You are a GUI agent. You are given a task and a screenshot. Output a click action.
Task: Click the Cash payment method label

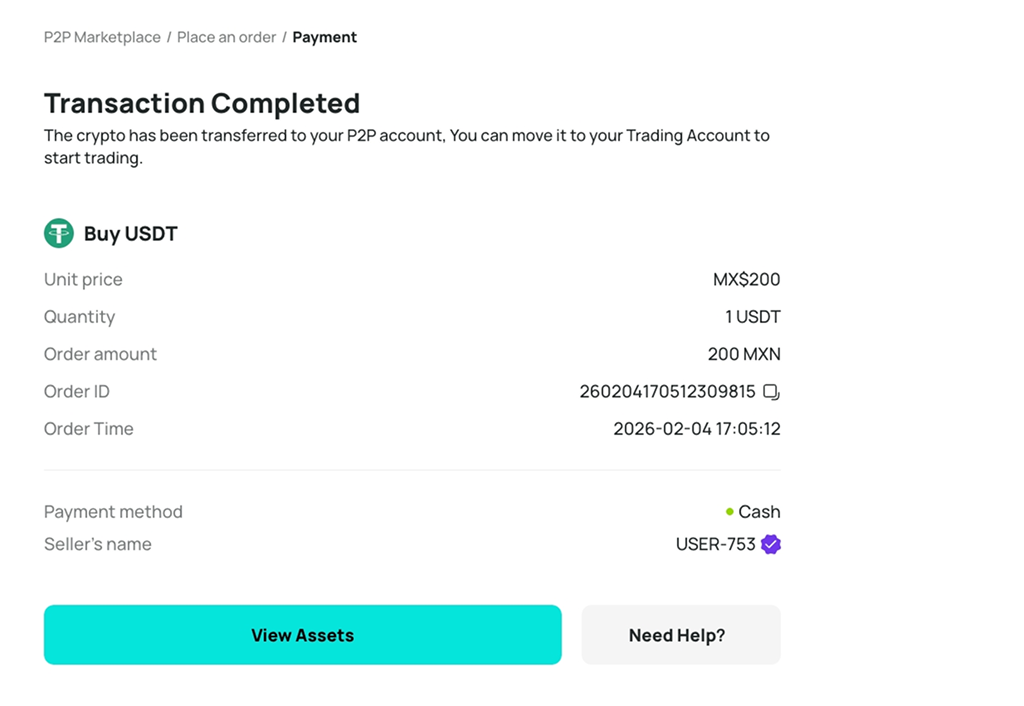(759, 511)
